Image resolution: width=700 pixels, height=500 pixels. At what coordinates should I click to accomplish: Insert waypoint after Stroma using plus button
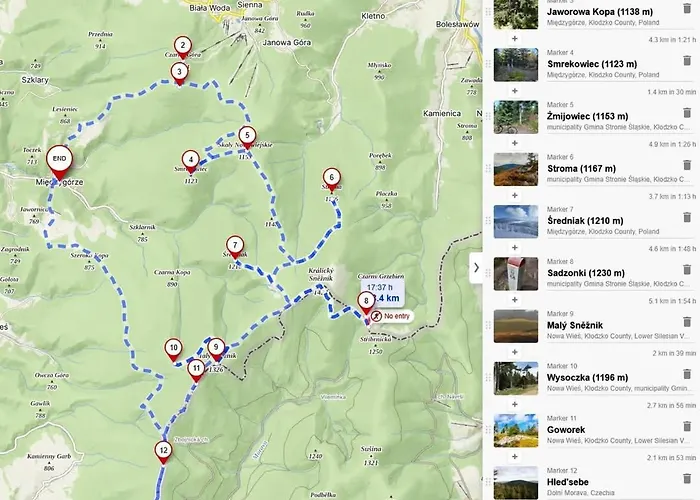click(x=515, y=196)
